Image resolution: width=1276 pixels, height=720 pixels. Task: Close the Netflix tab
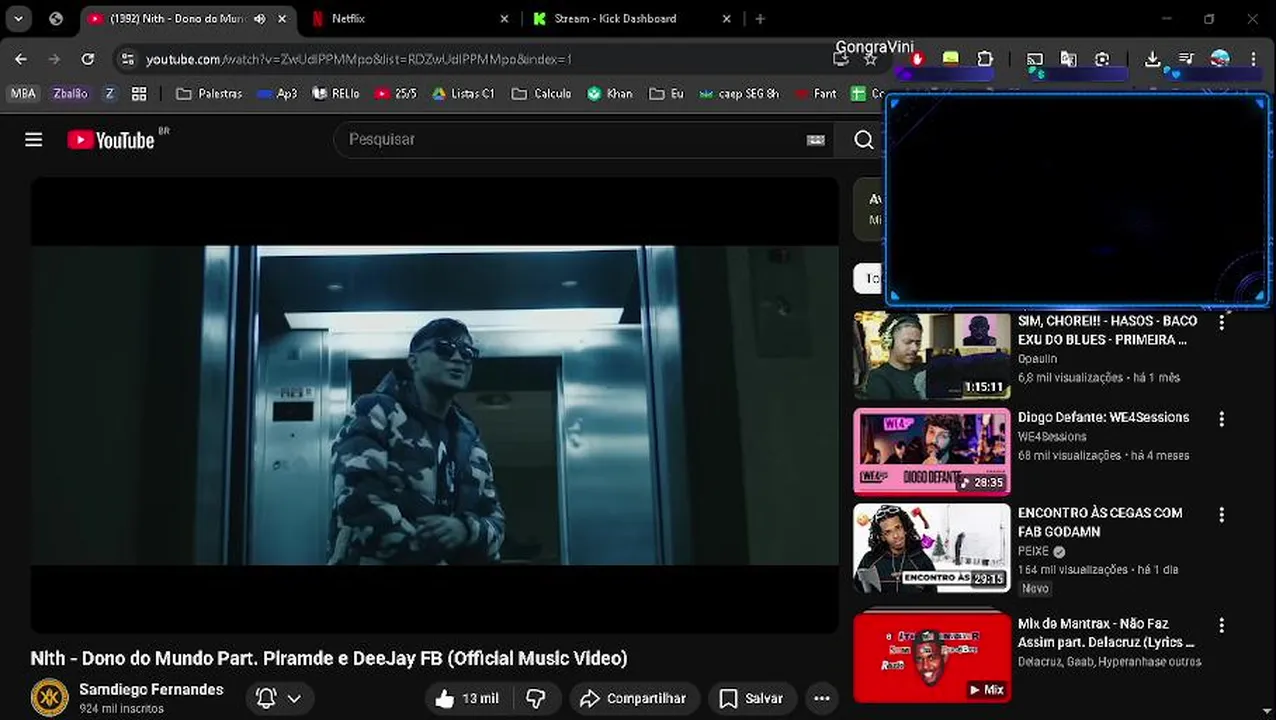tap(504, 18)
